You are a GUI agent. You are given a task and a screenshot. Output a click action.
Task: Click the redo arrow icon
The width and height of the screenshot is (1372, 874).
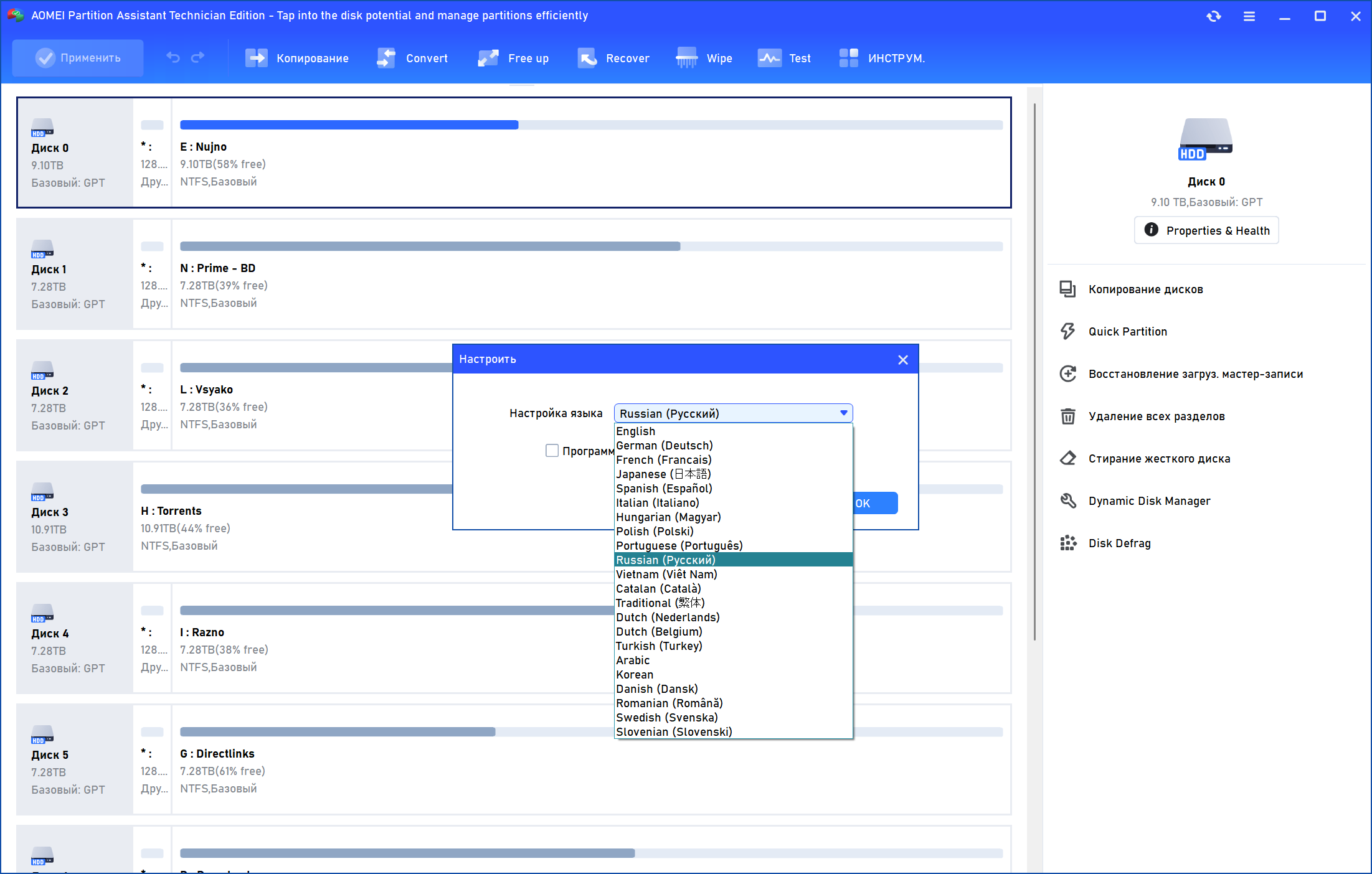(197, 57)
